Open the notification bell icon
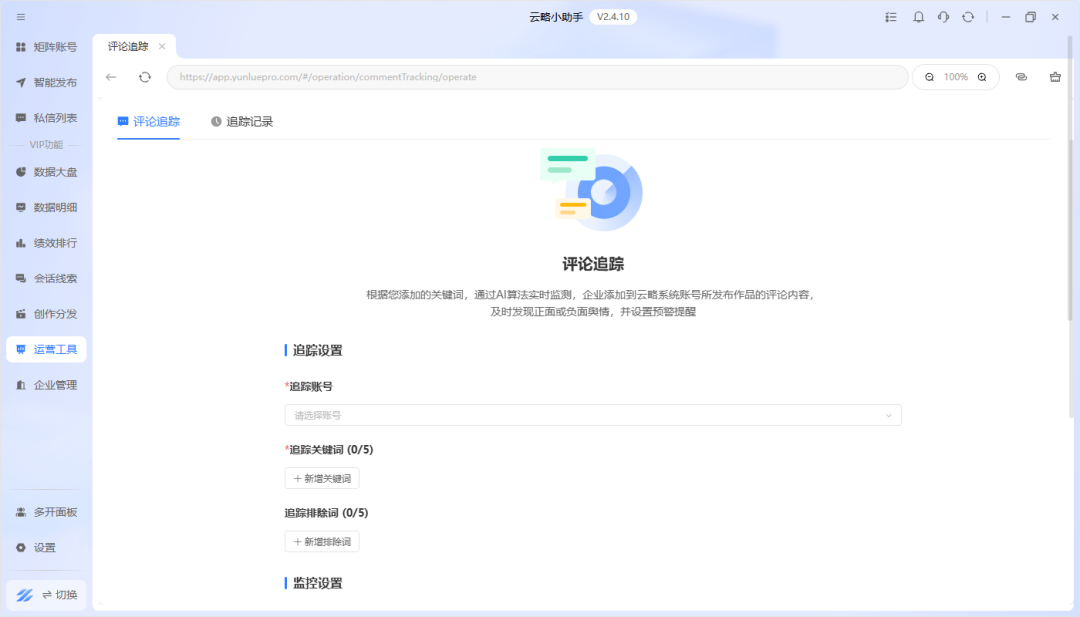 (x=918, y=17)
